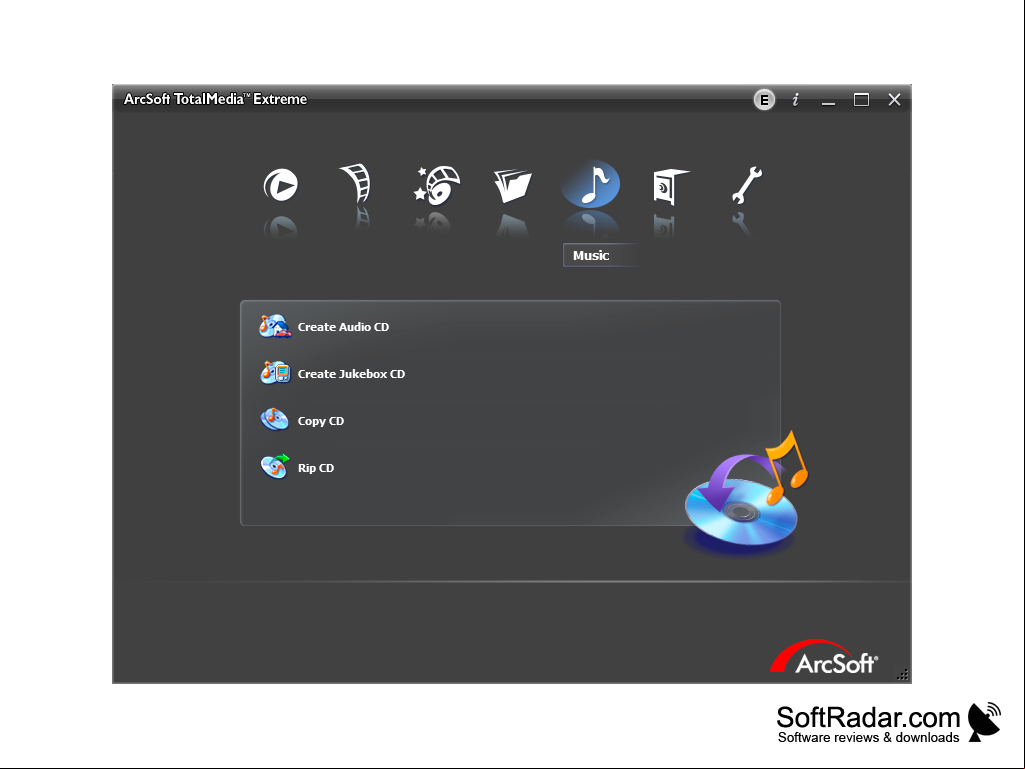Viewport: 1025px width, 769px height.
Task: Choose the Create Audio CD label
Action: click(343, 327)
